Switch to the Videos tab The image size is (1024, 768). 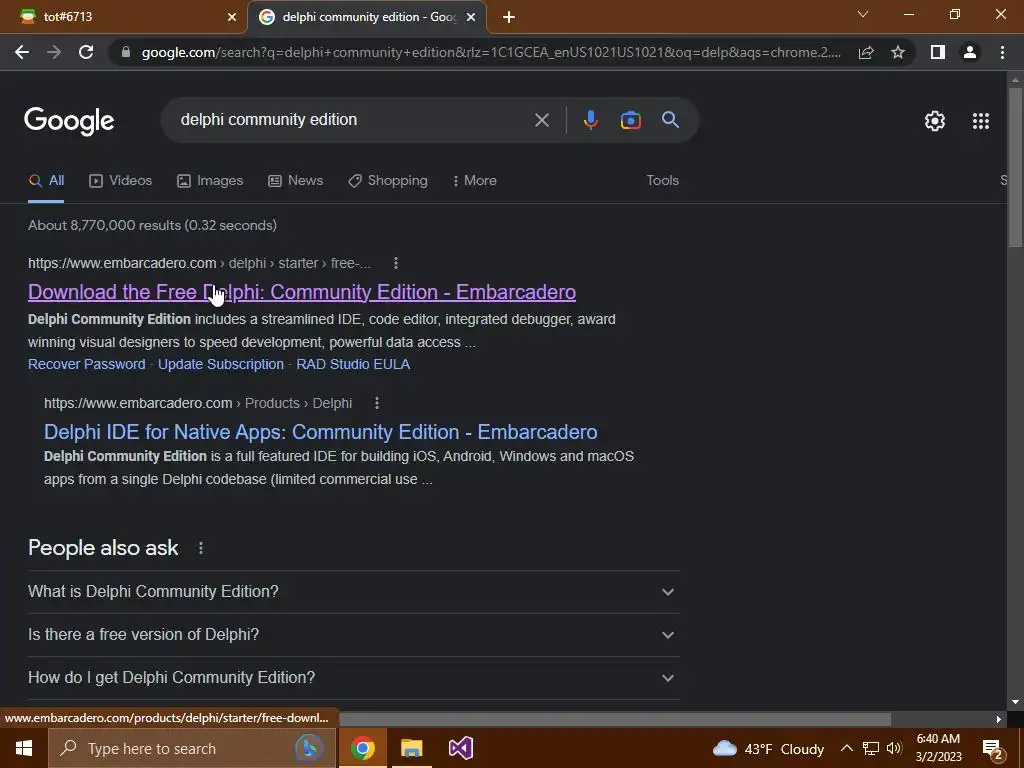121,181
